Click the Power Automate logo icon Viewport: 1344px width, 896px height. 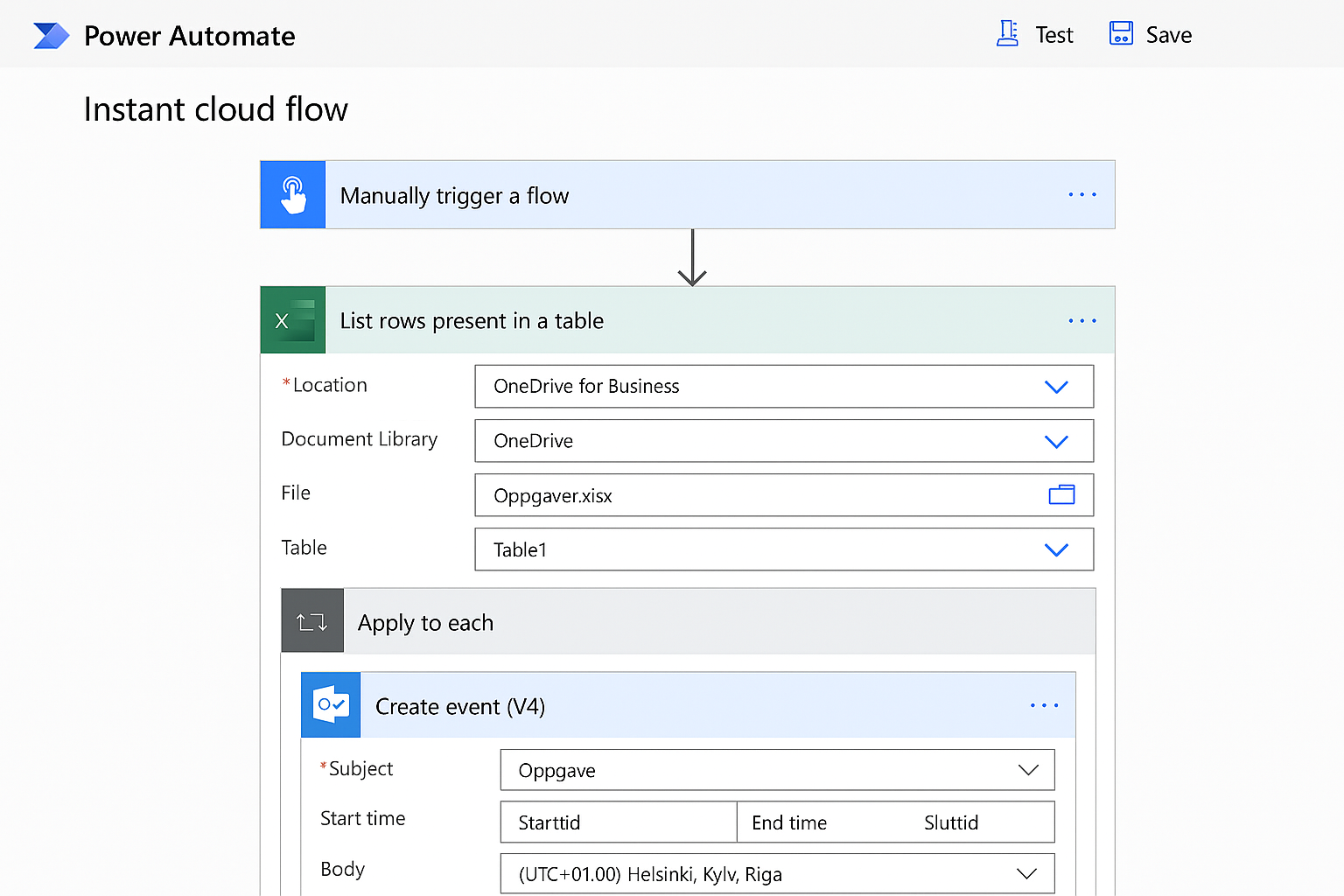click(51, 36)
